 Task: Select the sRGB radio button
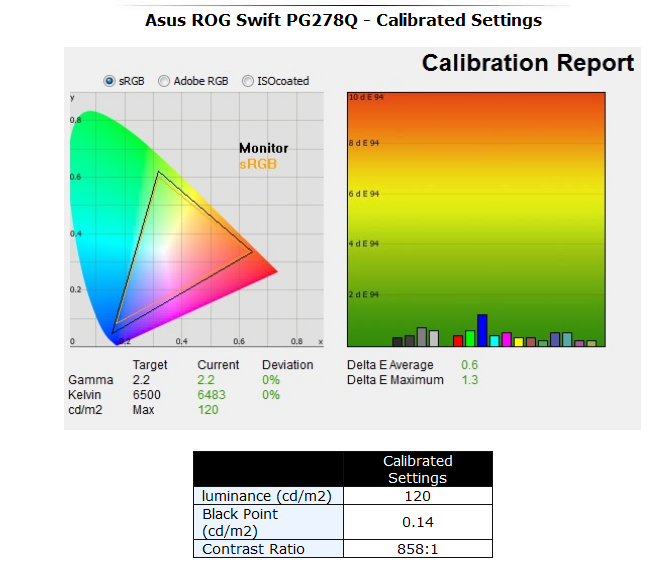[109, 81]
